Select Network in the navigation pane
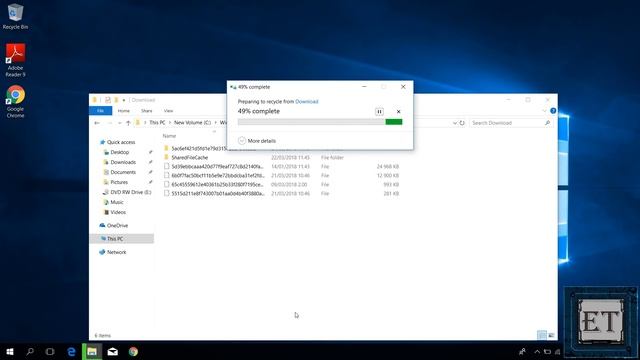Viewport: 640px width, 360px height. [x=116, y=252]
